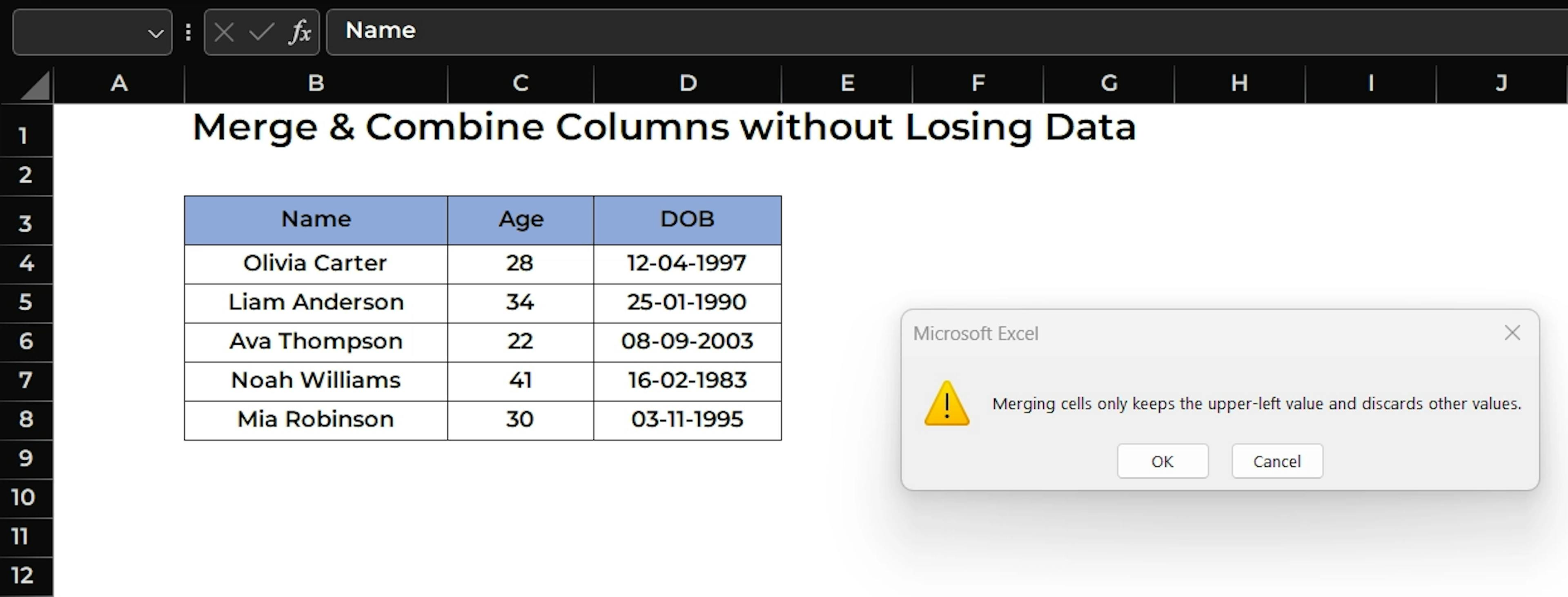The image size is (1568, 597).
Task: Click the Olivia Carter cell
Action: [315, 263]
